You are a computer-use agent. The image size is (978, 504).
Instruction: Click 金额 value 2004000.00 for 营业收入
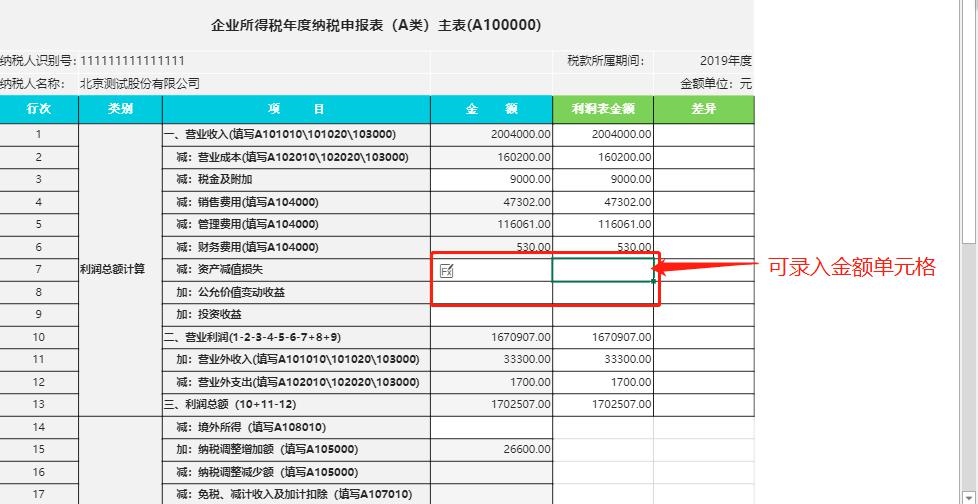(520, 134)
